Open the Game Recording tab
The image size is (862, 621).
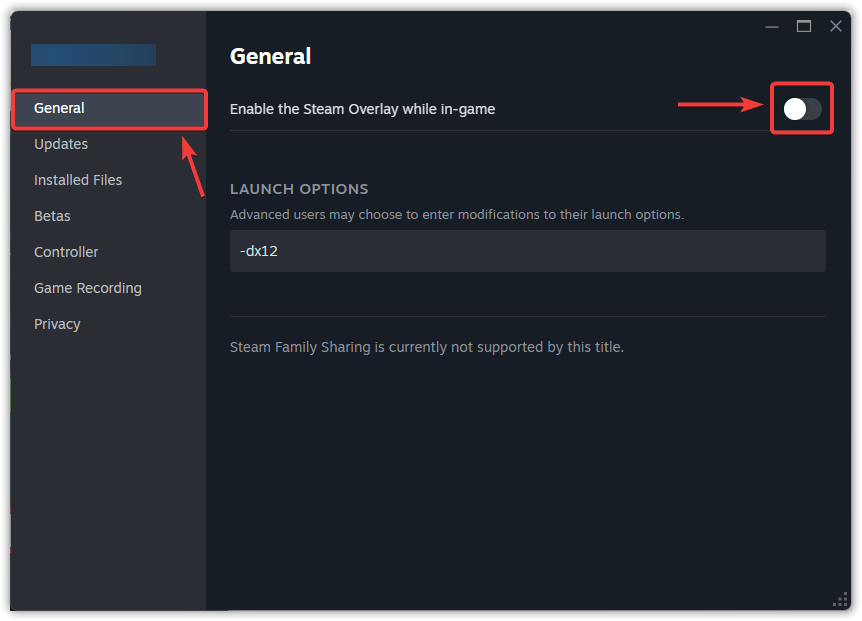[88, 288]
